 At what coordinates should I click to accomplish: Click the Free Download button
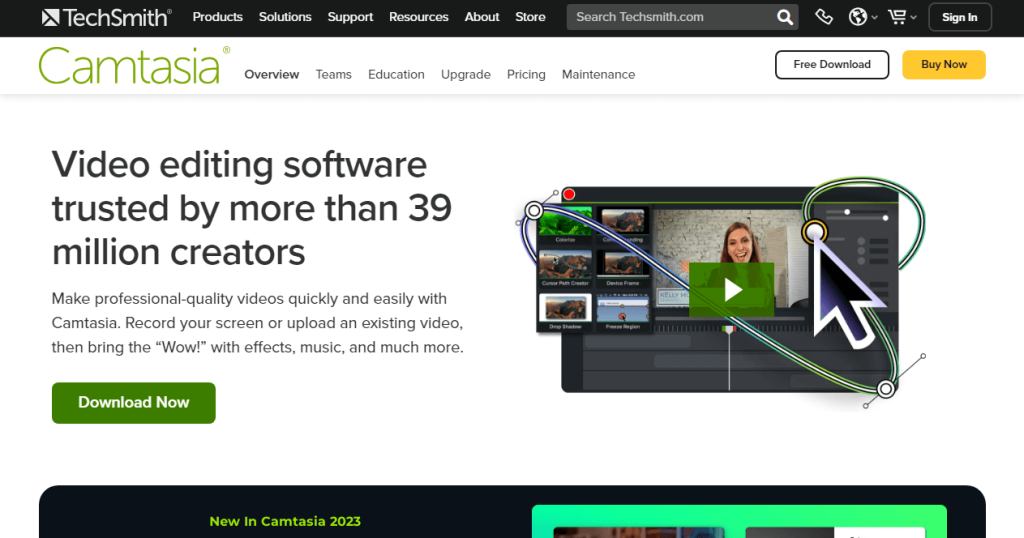coord(832,65)
